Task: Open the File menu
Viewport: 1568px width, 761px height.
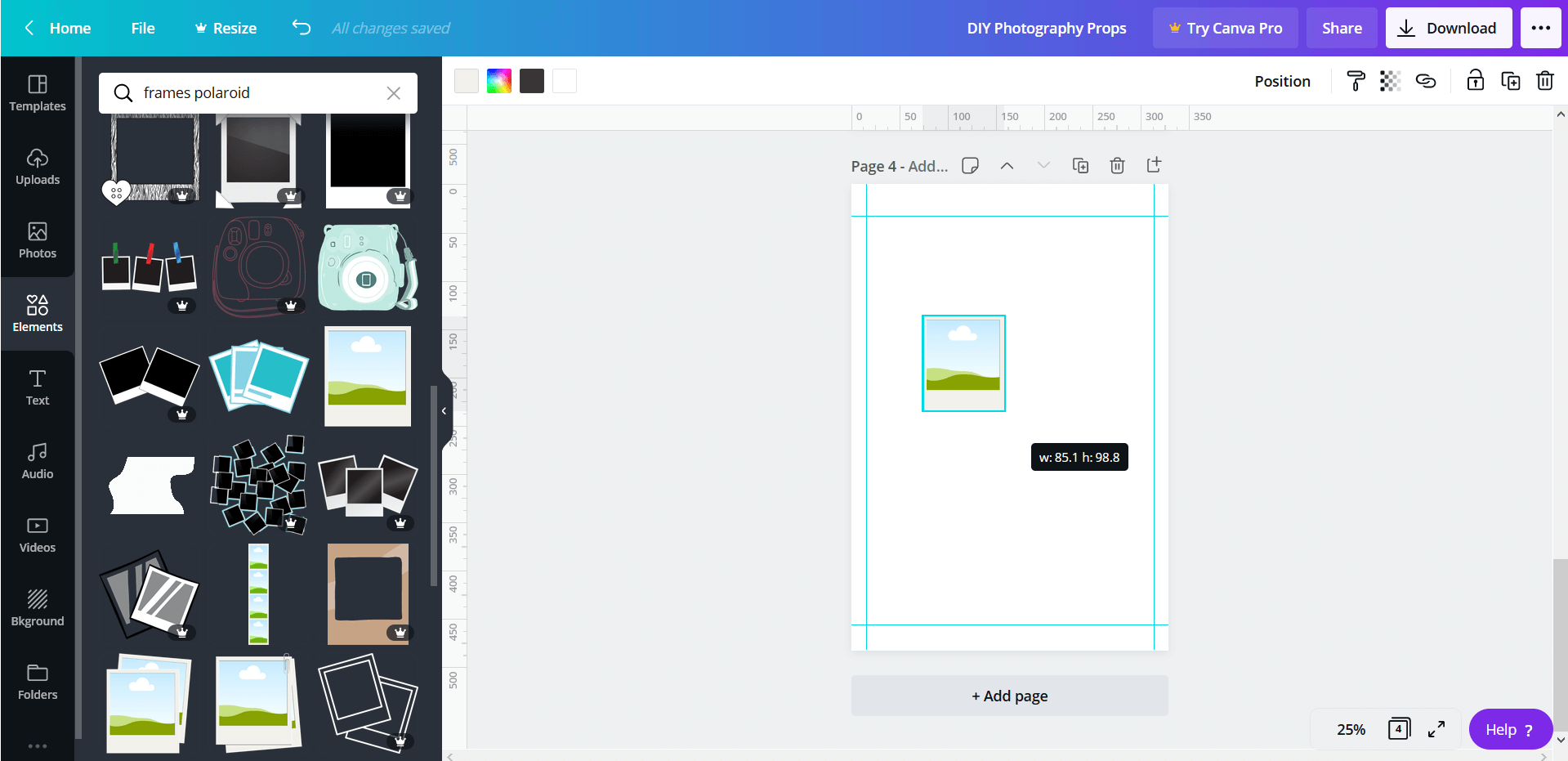Action: 142,27
